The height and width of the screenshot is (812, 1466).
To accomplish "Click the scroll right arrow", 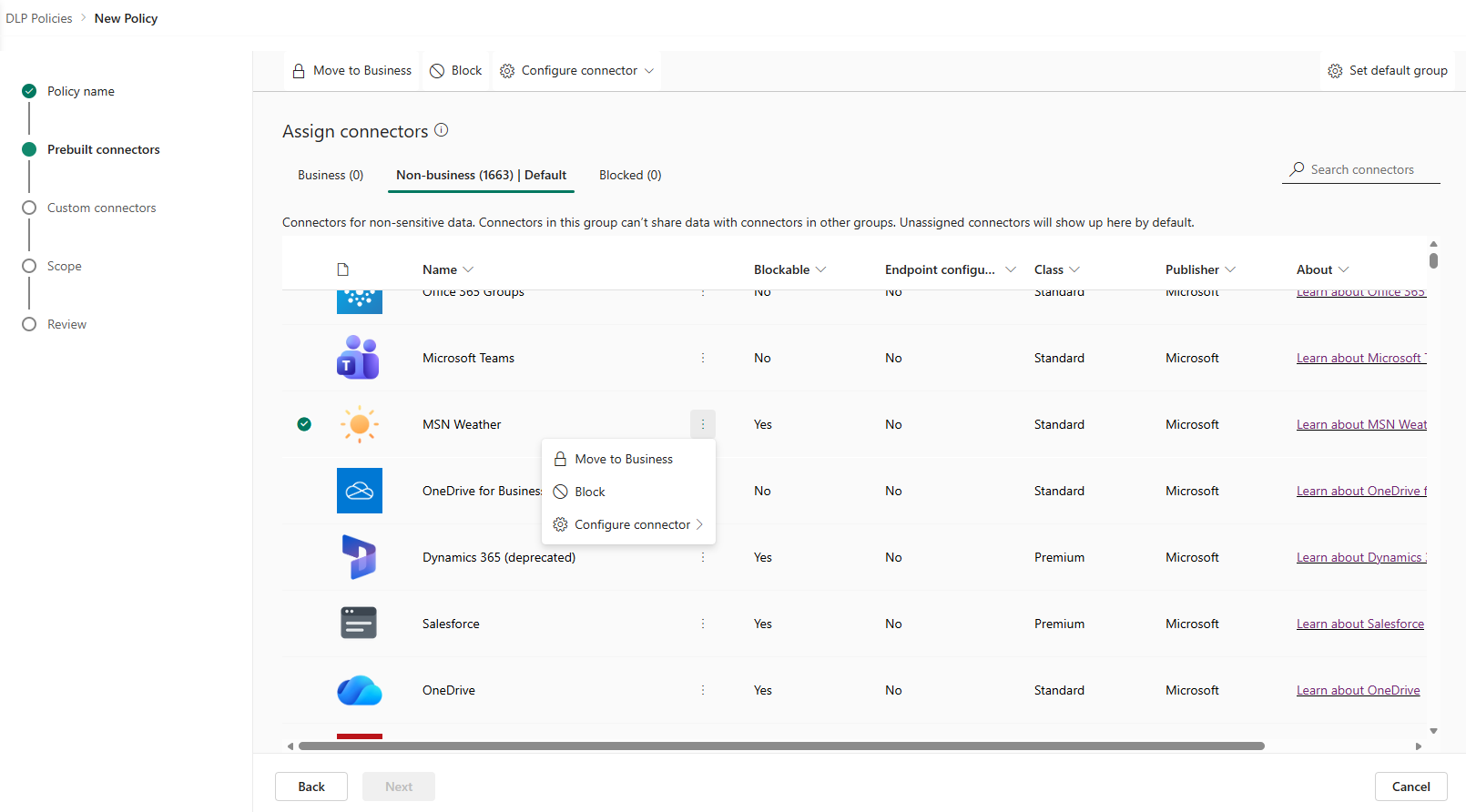I will coord(1418,746).
